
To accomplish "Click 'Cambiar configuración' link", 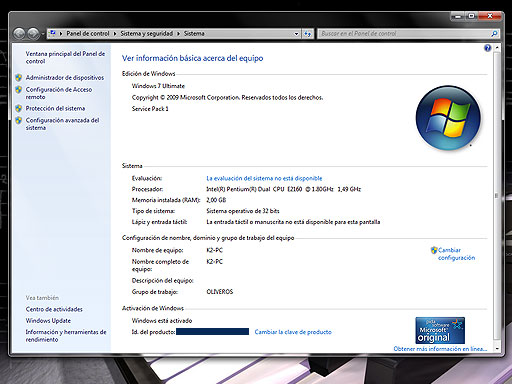I will [x=456, y=254].
